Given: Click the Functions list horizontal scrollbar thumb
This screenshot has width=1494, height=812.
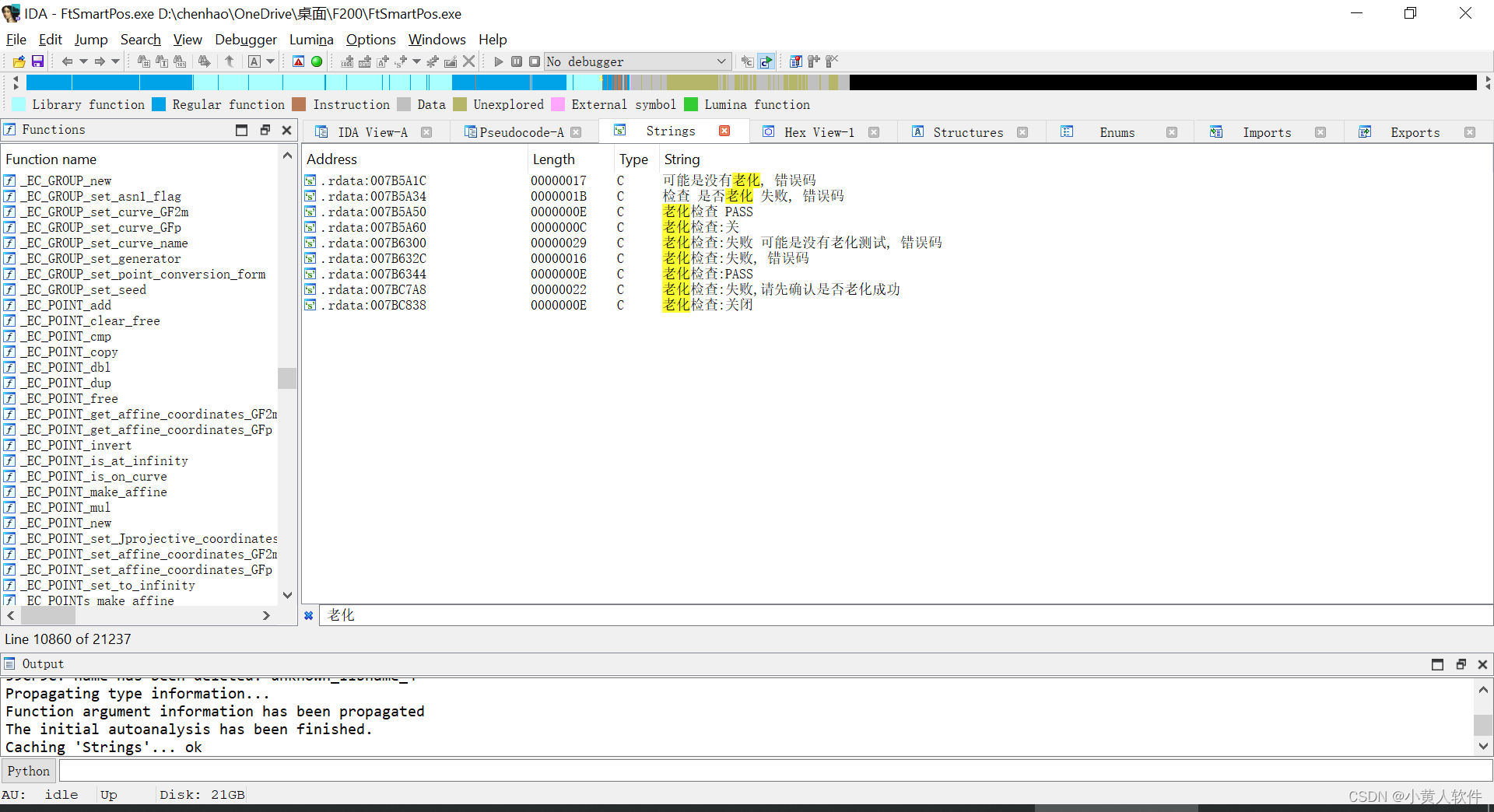Looking at the screenshot, I should pyautogui.click(x=48, y=615).
